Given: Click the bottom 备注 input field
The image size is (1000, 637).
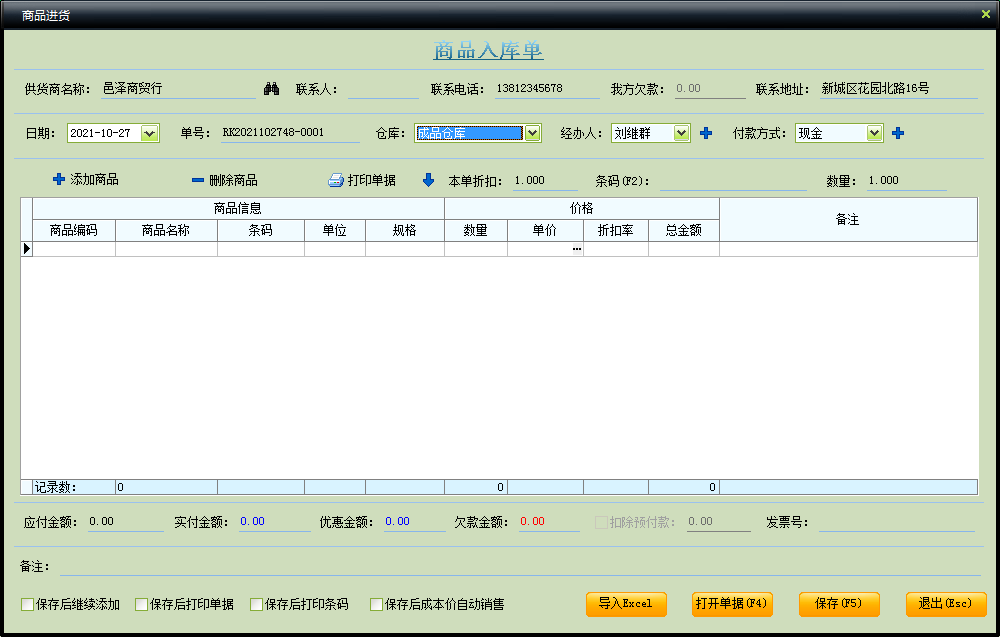Looking at the screenshot, I should 520,566.
